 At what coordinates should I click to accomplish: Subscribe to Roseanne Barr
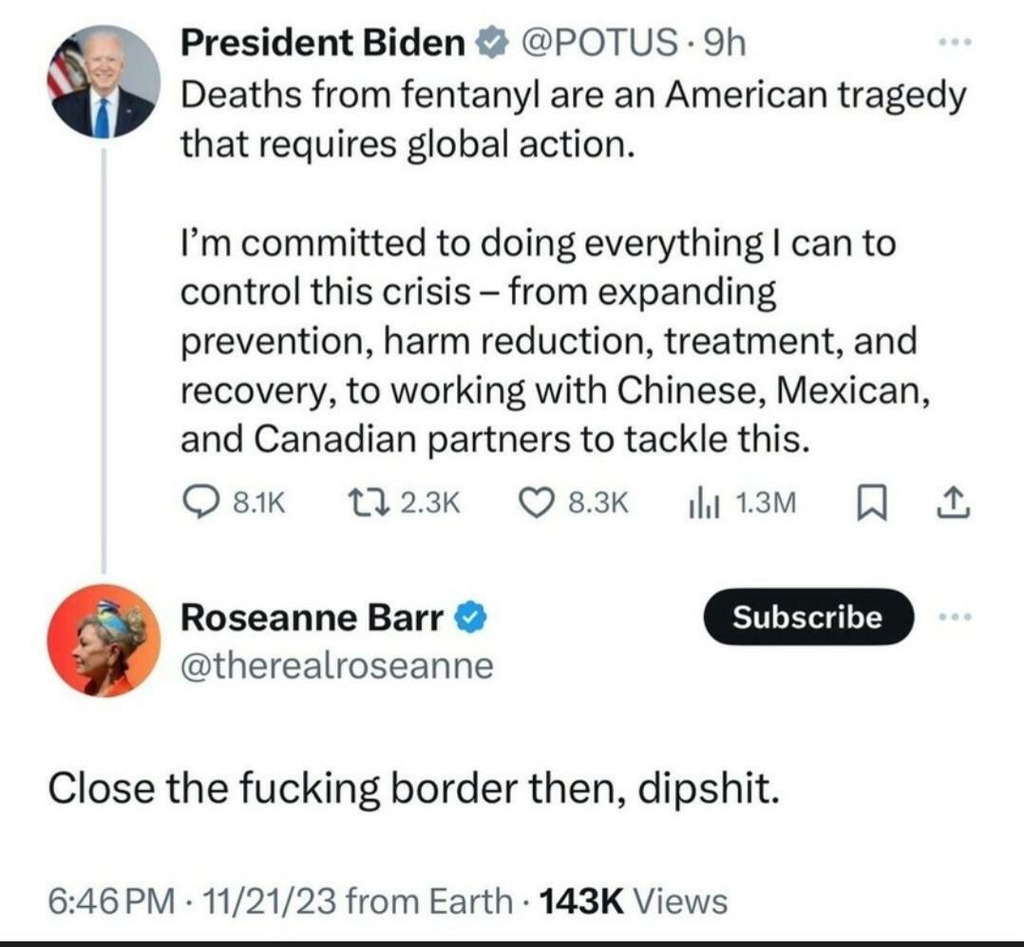[x=808, y=617]
